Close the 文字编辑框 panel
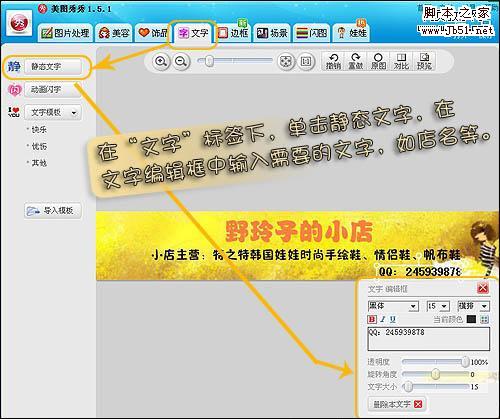Viewport: 500px width, 419px height. (x=483, y=288)
